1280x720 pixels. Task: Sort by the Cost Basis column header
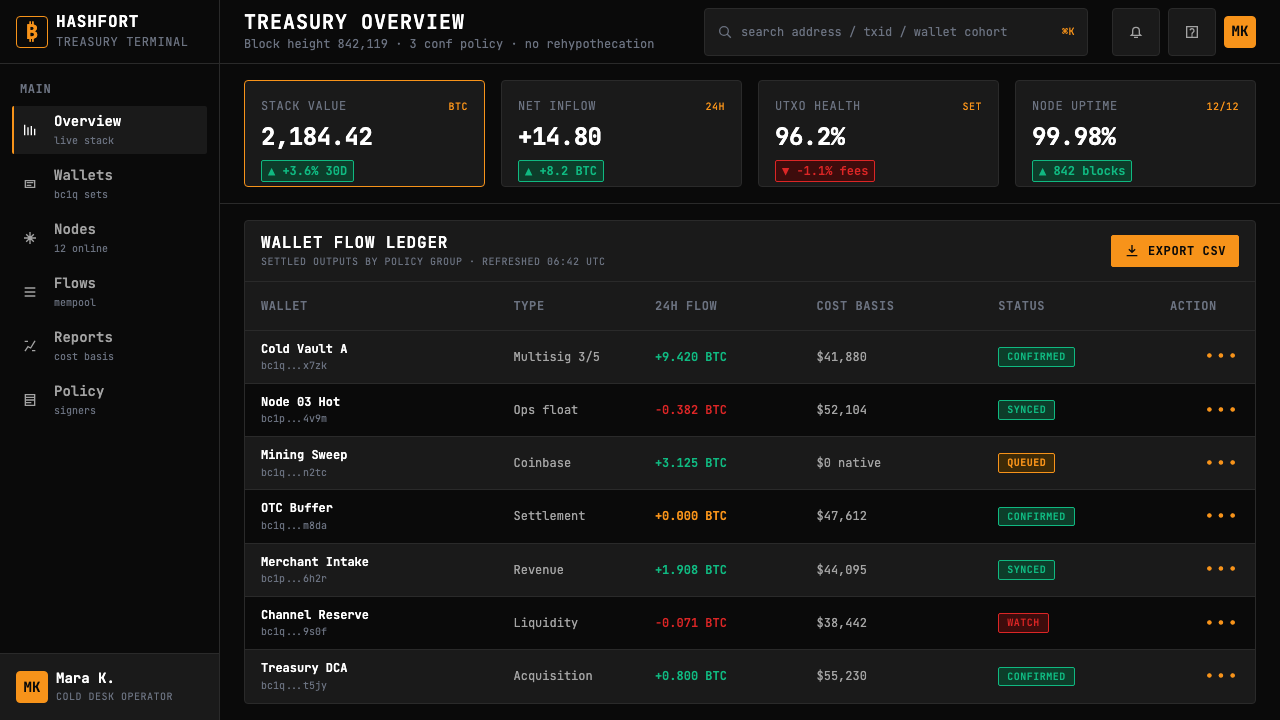pos(855,306)
